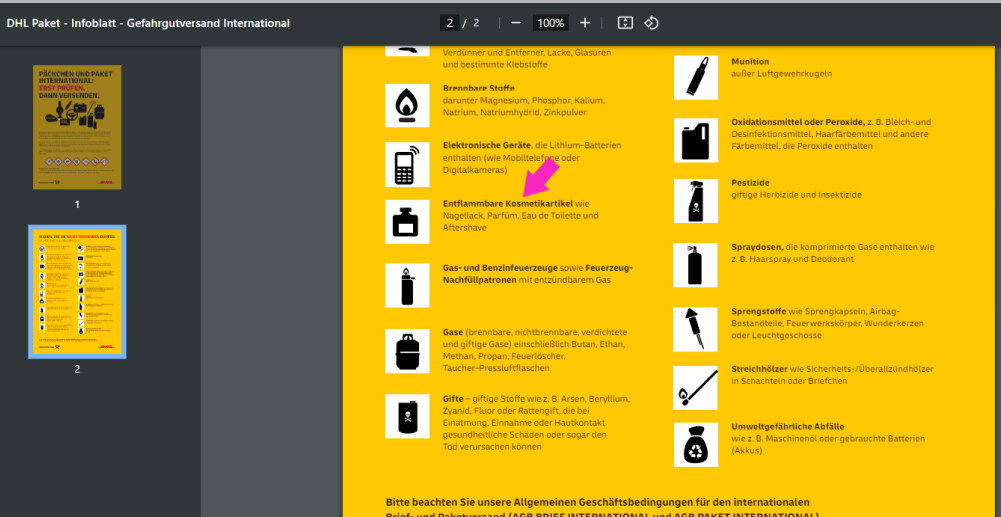Image resolution: width=1001 pixels, height=517 pixels.
Task: Click the fit to page icon
Action: tap(625, 23)
